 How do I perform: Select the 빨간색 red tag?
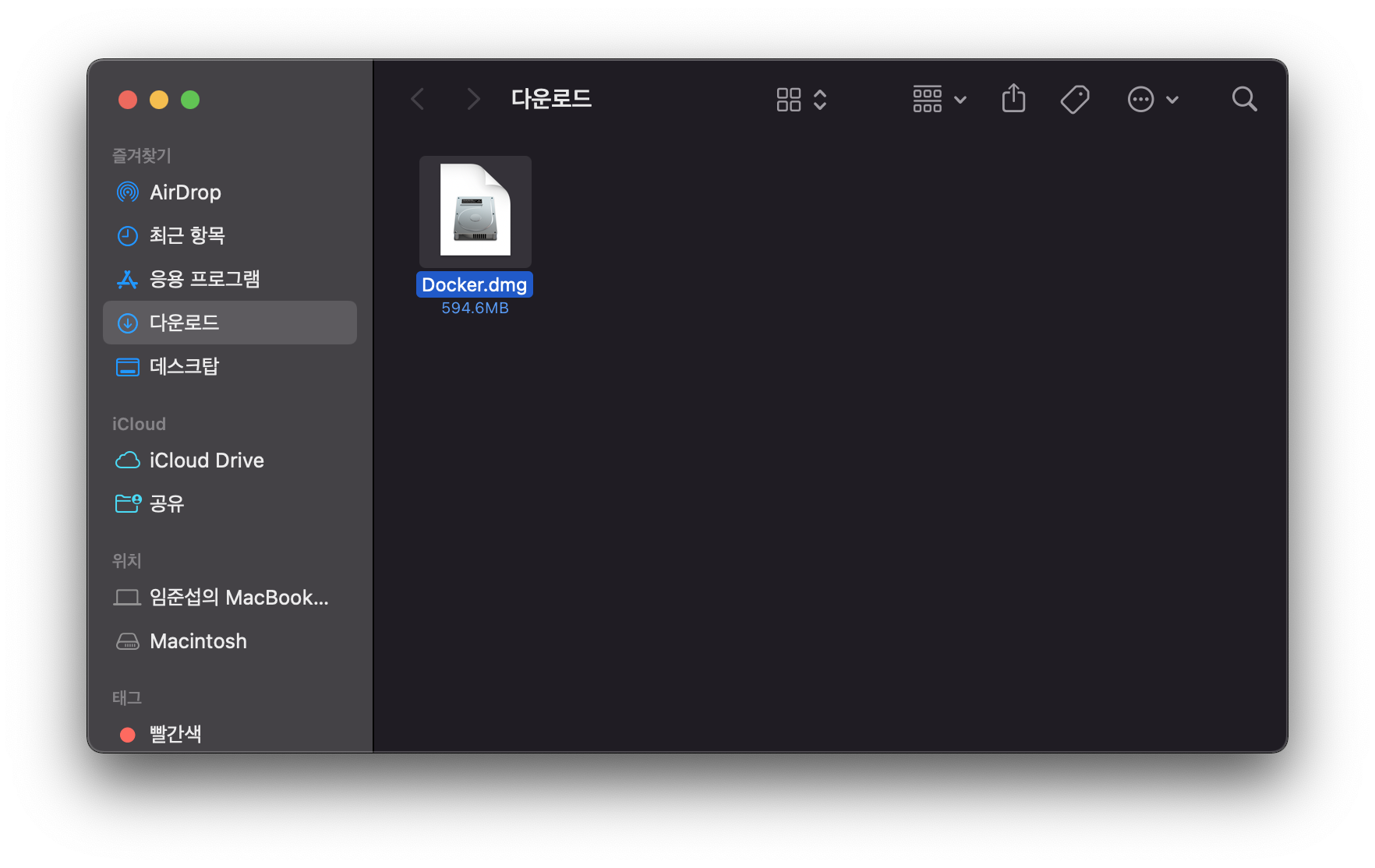coord(230,734)
